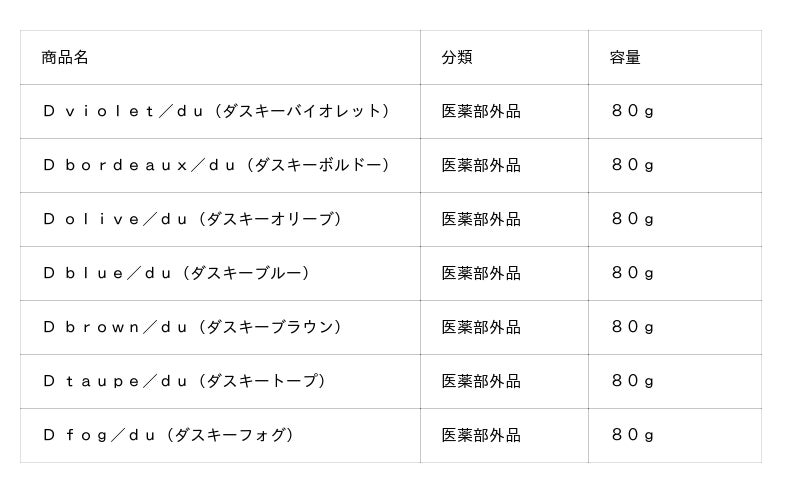Click 80g in the D fog row
Screen dimensions: 800x493
633,435
